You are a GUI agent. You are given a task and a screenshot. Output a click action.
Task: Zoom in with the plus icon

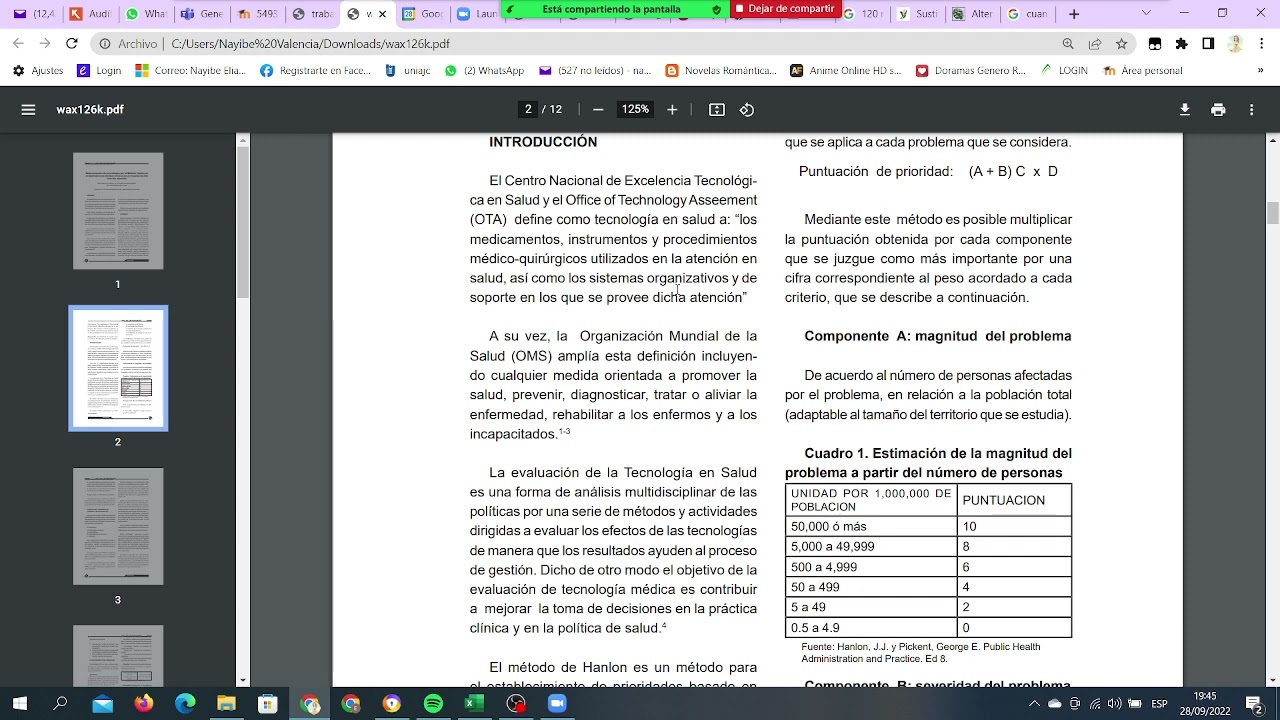pos(672,110)
